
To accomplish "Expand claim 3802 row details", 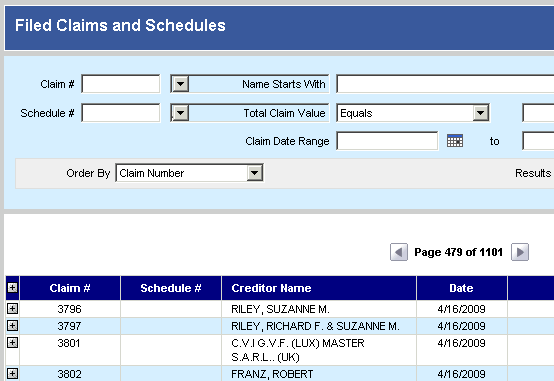I will click(12, 374).
